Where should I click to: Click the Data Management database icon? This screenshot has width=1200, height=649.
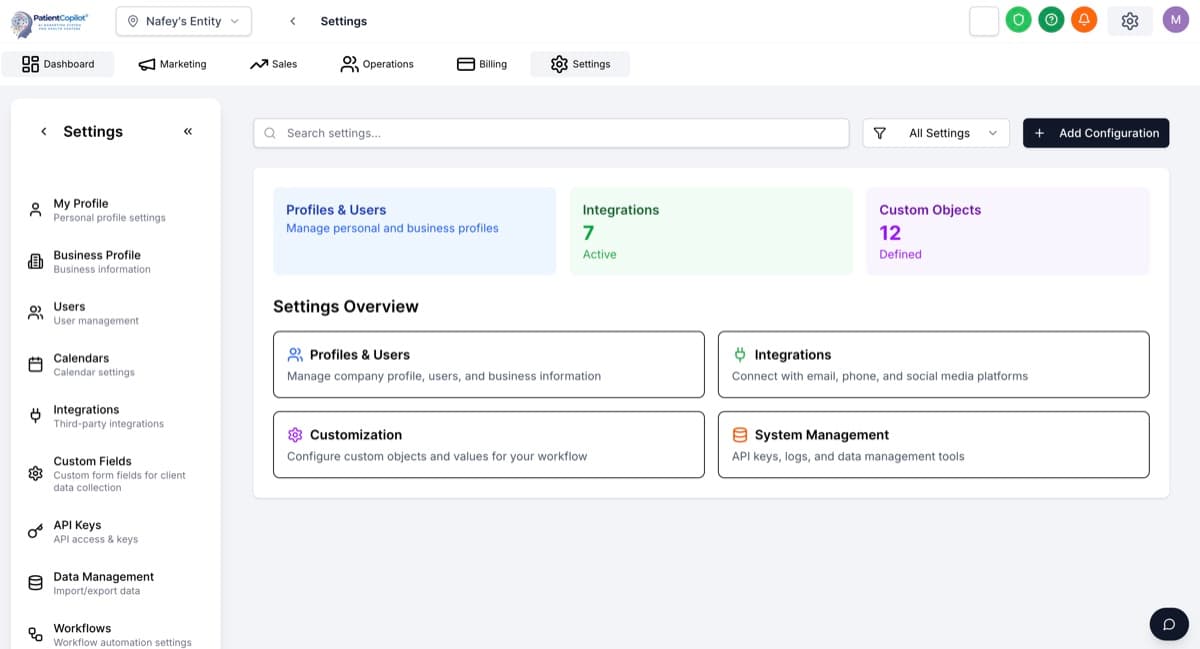(x=35, y=583)
